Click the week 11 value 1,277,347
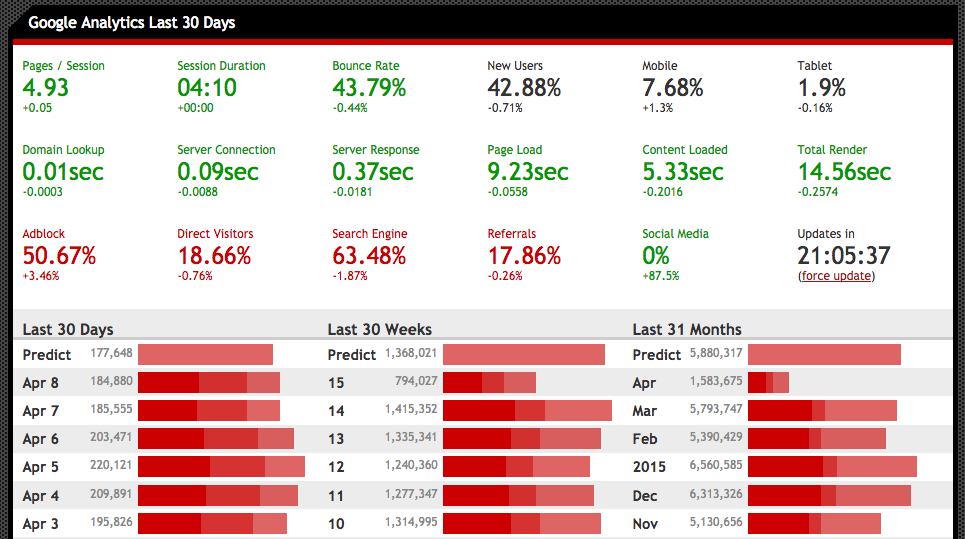 point(411,494)
